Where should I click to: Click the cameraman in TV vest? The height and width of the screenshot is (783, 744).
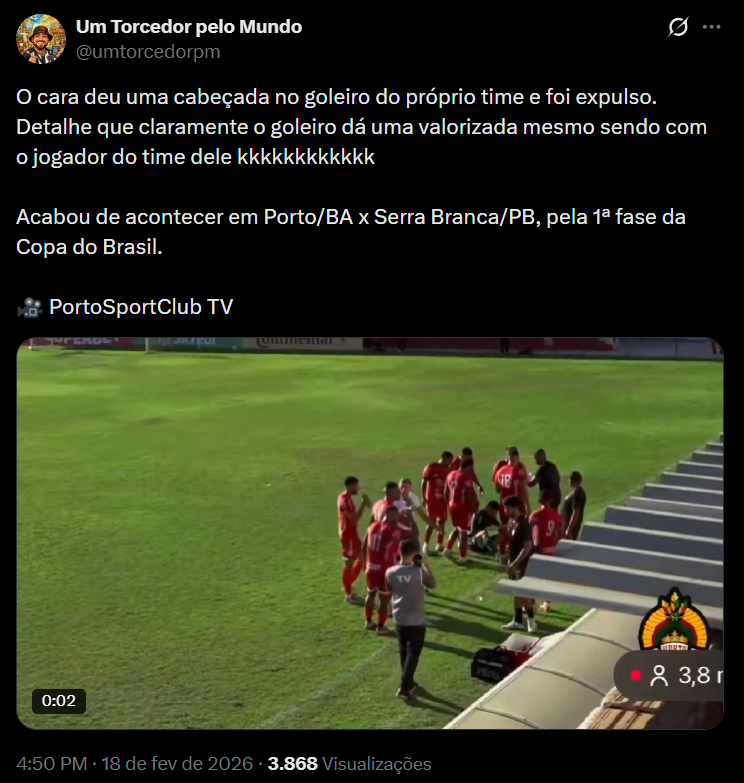click(409, 619)
